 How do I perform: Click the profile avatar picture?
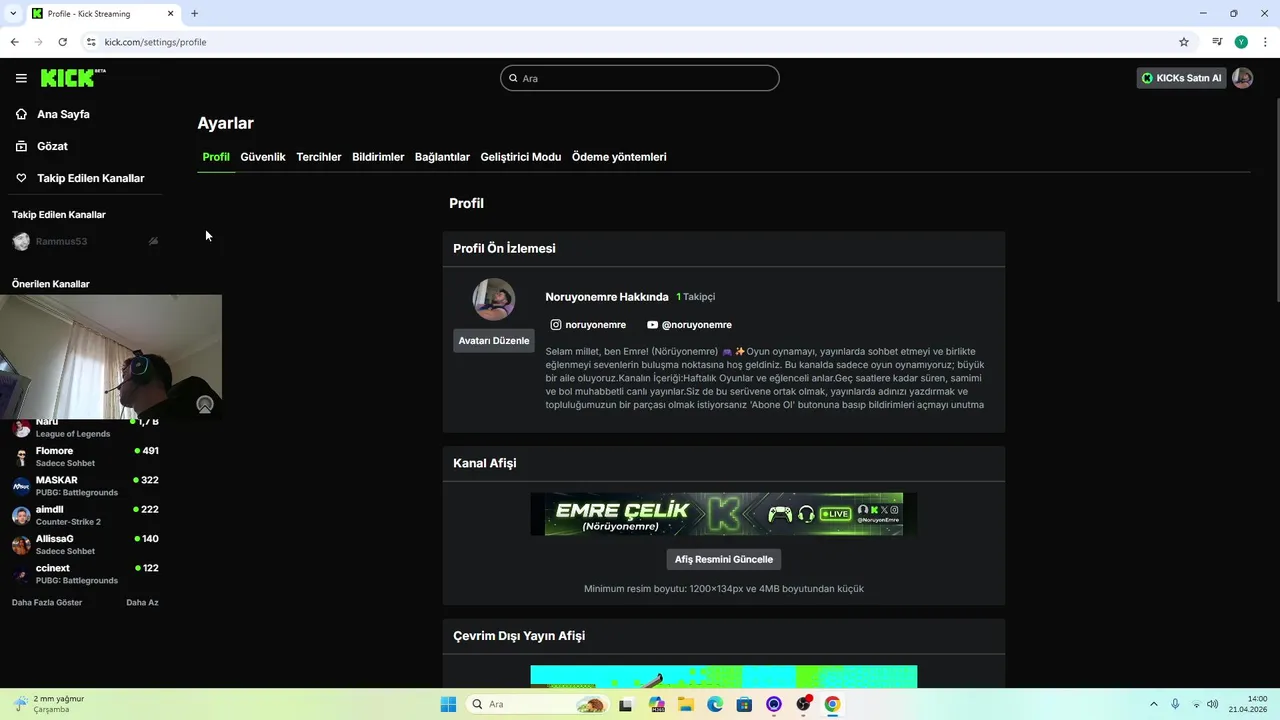(494, 300)
